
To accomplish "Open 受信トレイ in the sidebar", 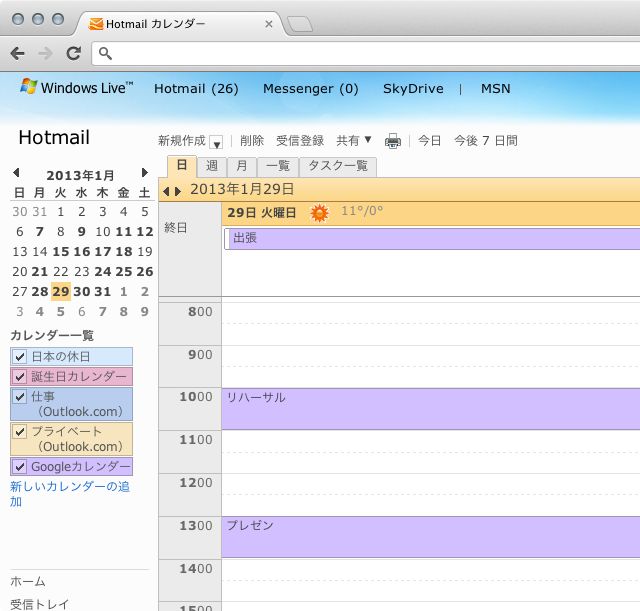I will [39, 604].
